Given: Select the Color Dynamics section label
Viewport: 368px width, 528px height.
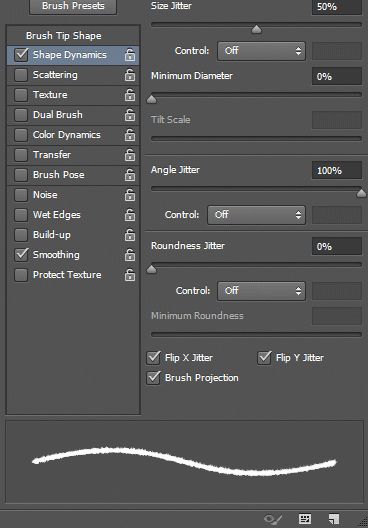Looking at the screenshot, I should click(x=67, y=135).
